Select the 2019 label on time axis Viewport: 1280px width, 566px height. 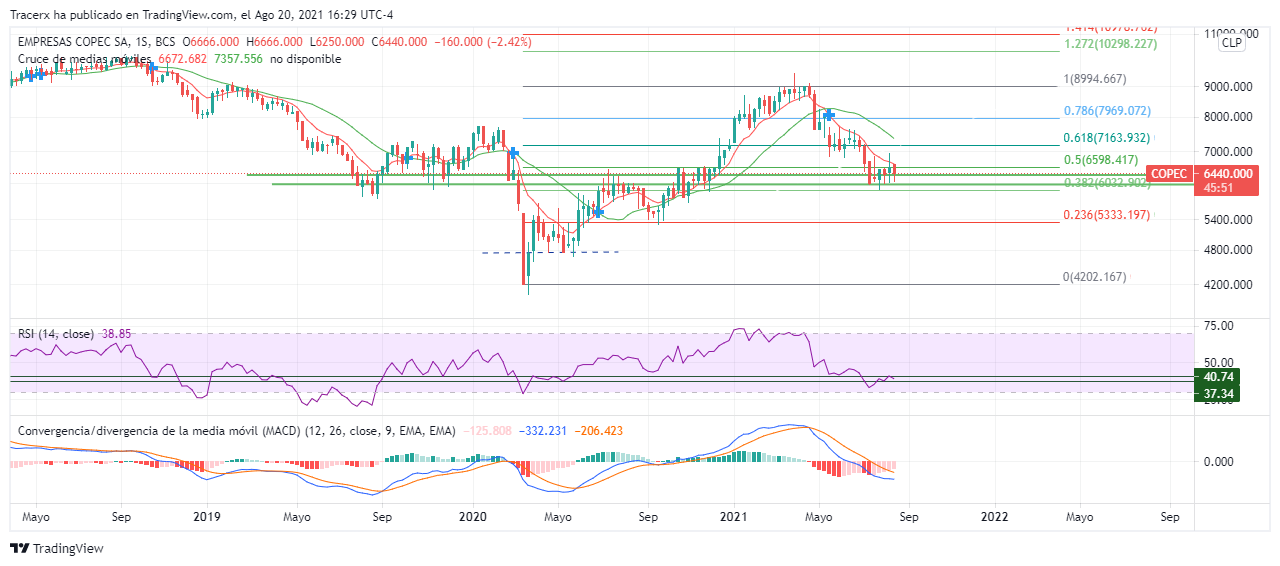206,518
